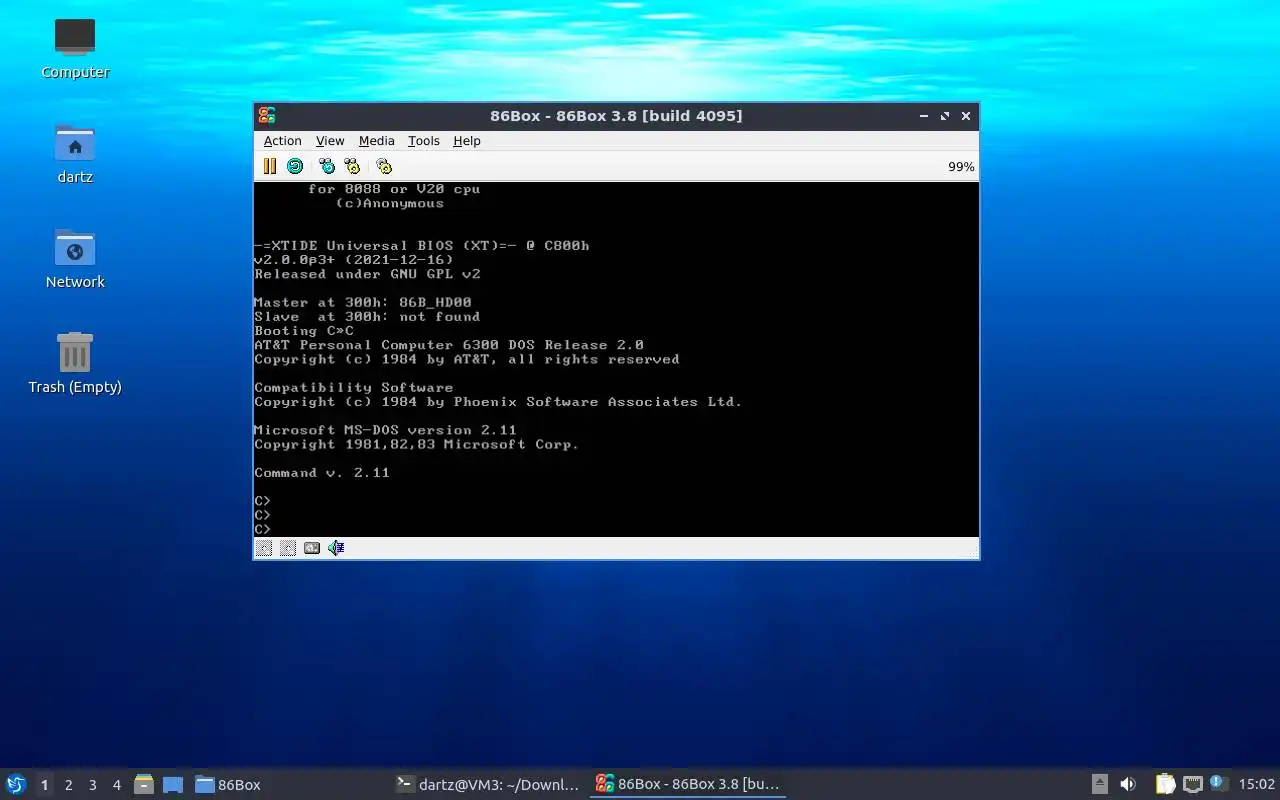Click second floppy drive status bar icon
Screen dimensions: 1280x800
click(288, 548)
